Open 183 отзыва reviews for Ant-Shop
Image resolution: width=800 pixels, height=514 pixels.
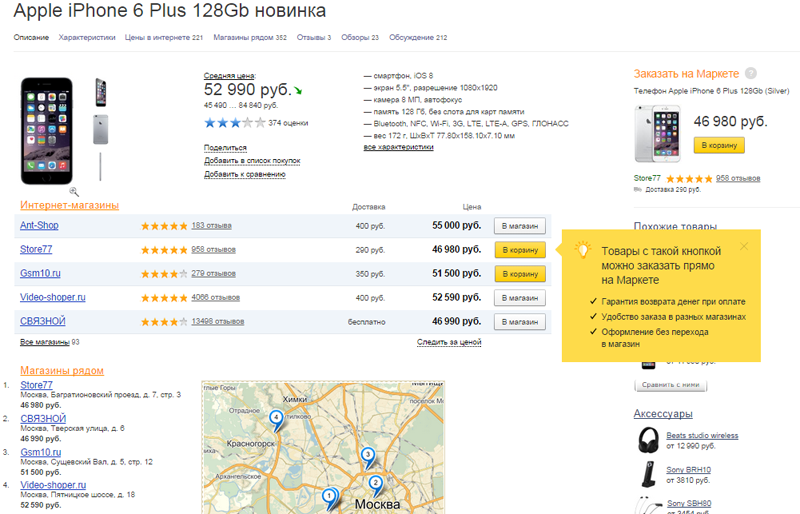click(211, 226)
